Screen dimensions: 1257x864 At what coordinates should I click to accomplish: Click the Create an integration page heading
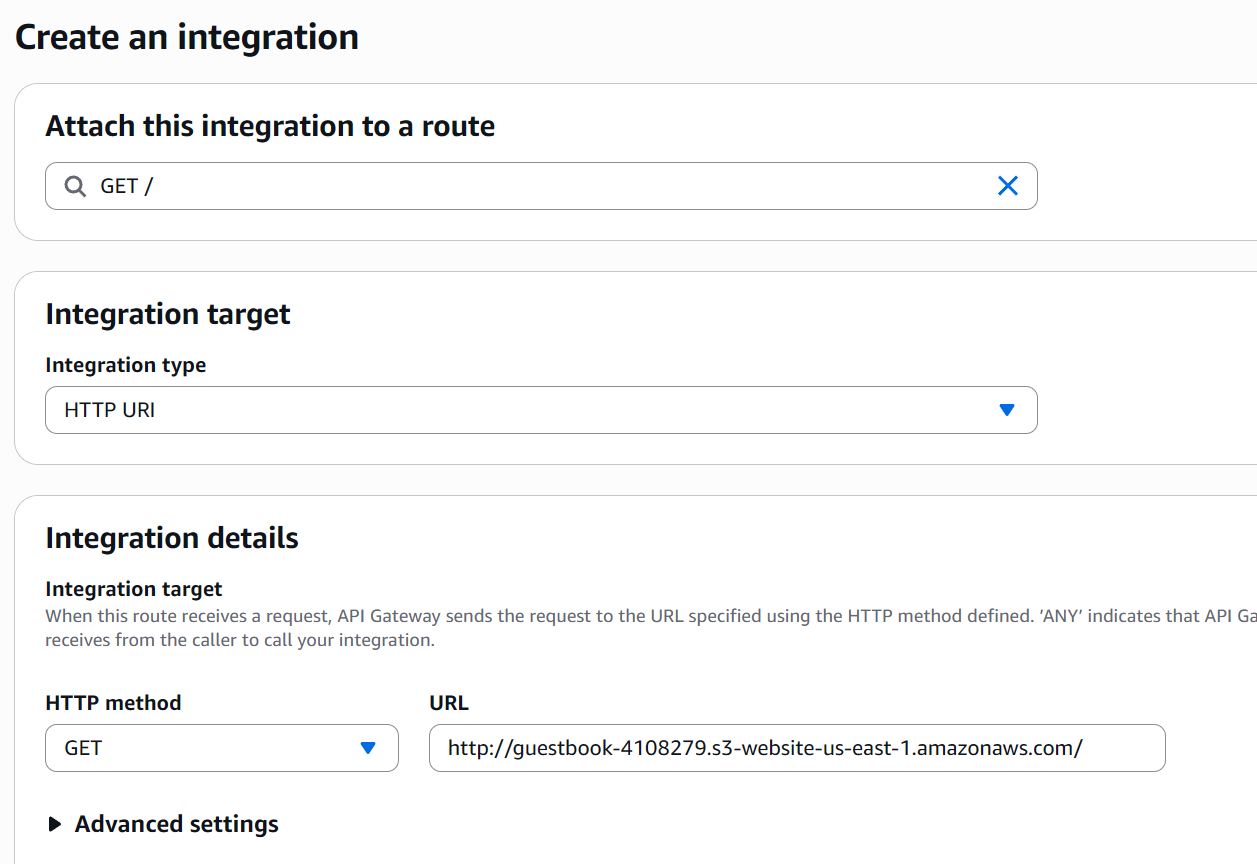187,37
